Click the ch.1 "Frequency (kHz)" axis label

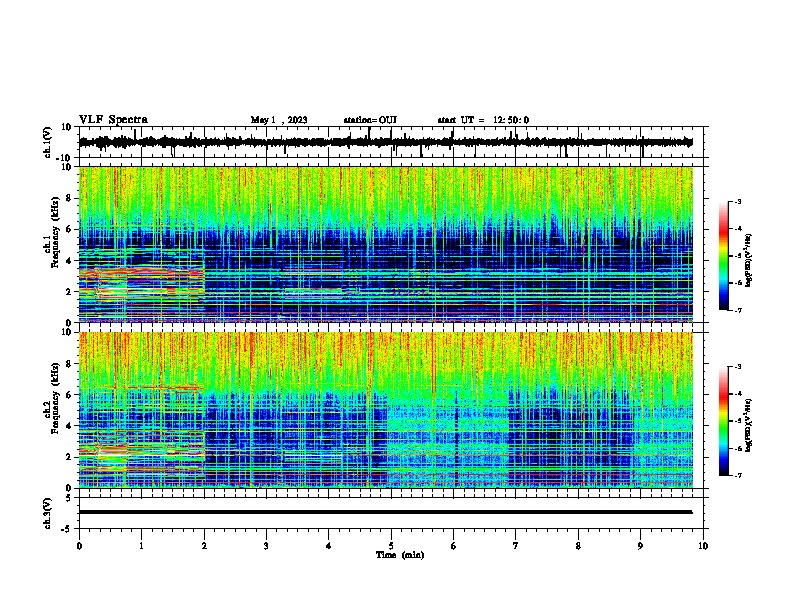[x=55, y=232]
